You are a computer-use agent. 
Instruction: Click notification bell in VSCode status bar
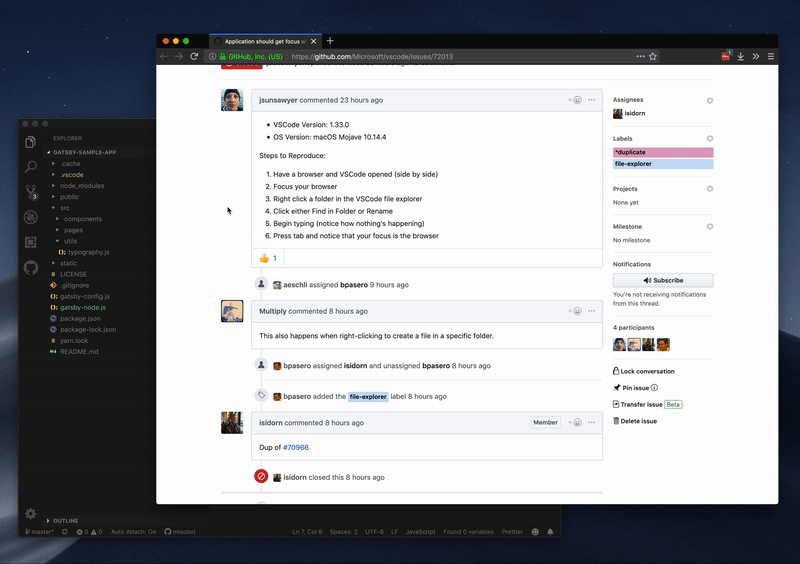tap(550, 532)
